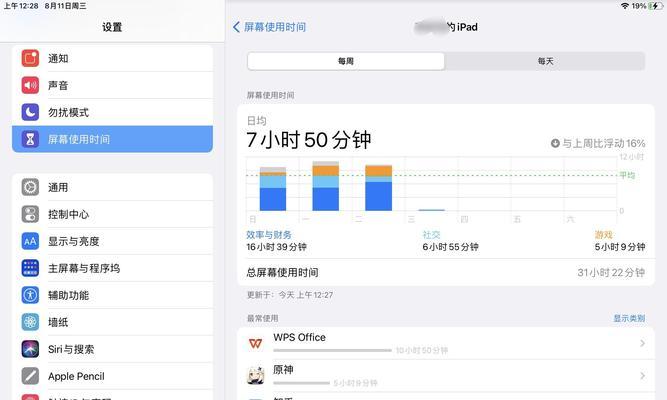Open the 声音 settings row
Screen dimensions: 667x400
pos(112,85)
